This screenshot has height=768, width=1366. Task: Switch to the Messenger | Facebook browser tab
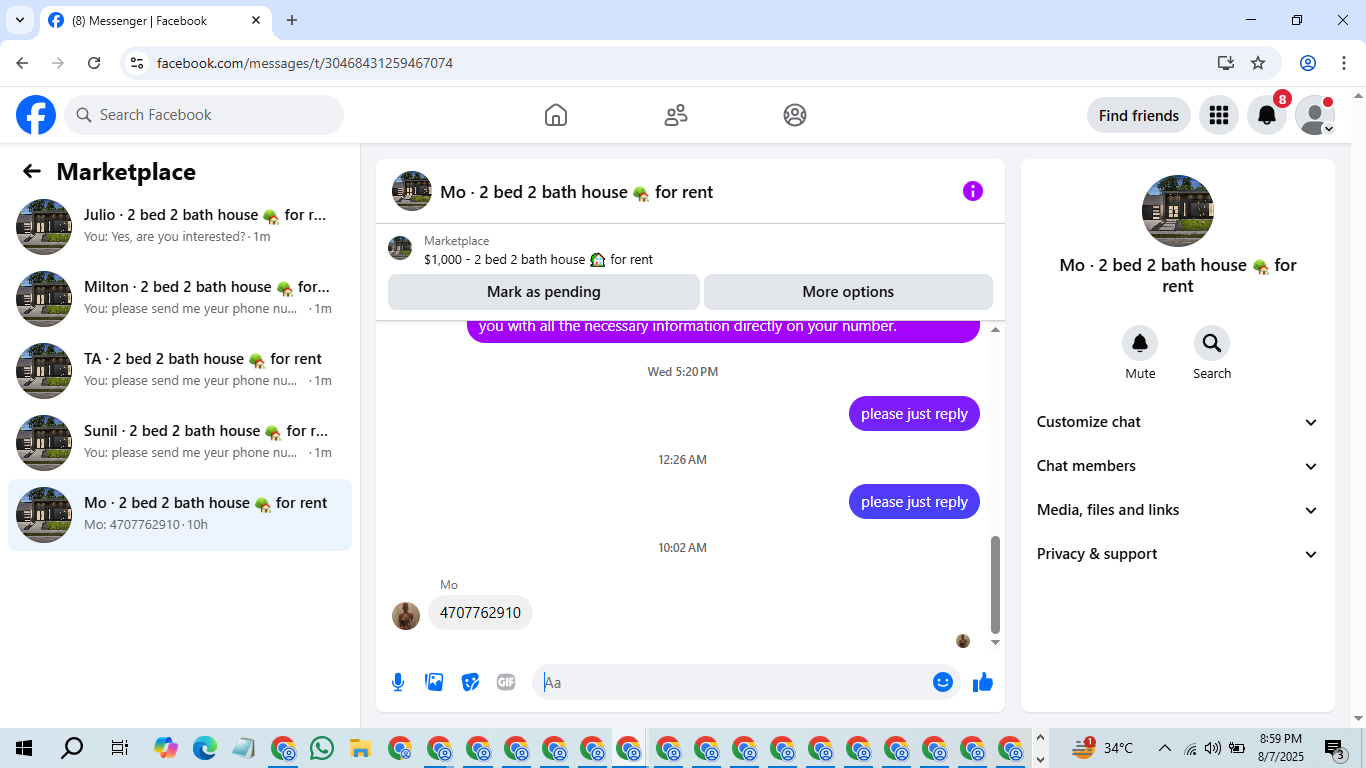(155, 20)
